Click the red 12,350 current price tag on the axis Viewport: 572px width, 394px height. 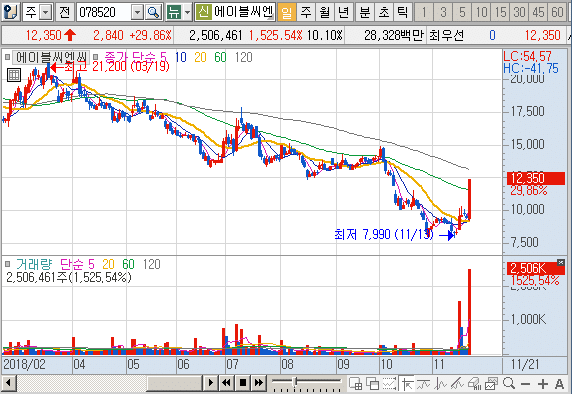(536, 178)
